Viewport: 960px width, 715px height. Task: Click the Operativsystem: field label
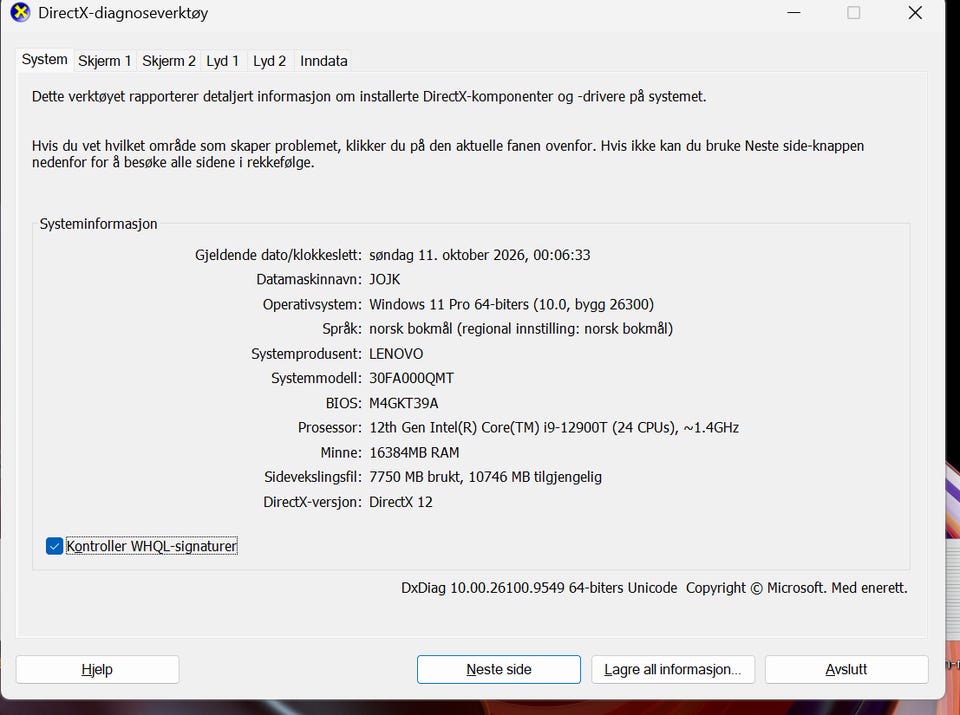(x=312, y=305)
